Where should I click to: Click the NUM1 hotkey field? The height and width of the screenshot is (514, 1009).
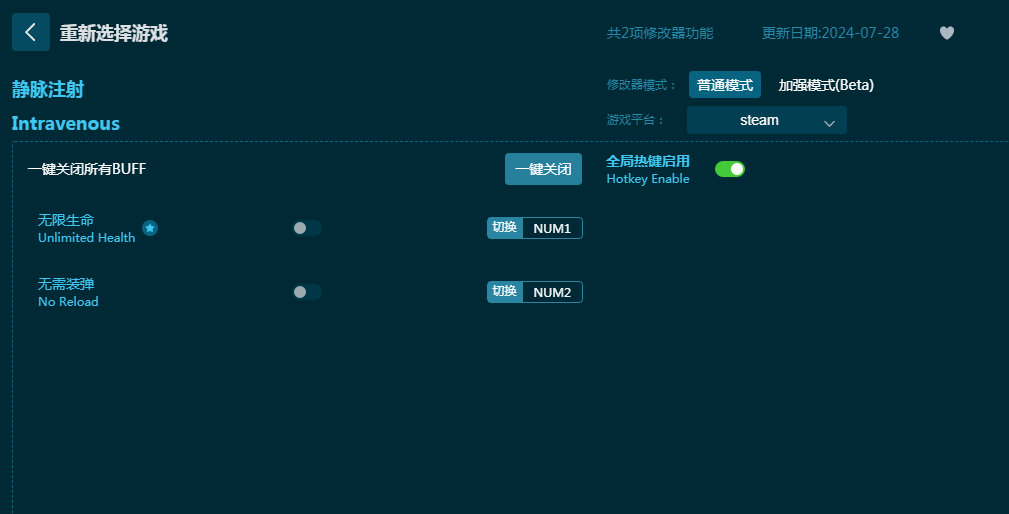pyautogui.click(x=552, y=228)
